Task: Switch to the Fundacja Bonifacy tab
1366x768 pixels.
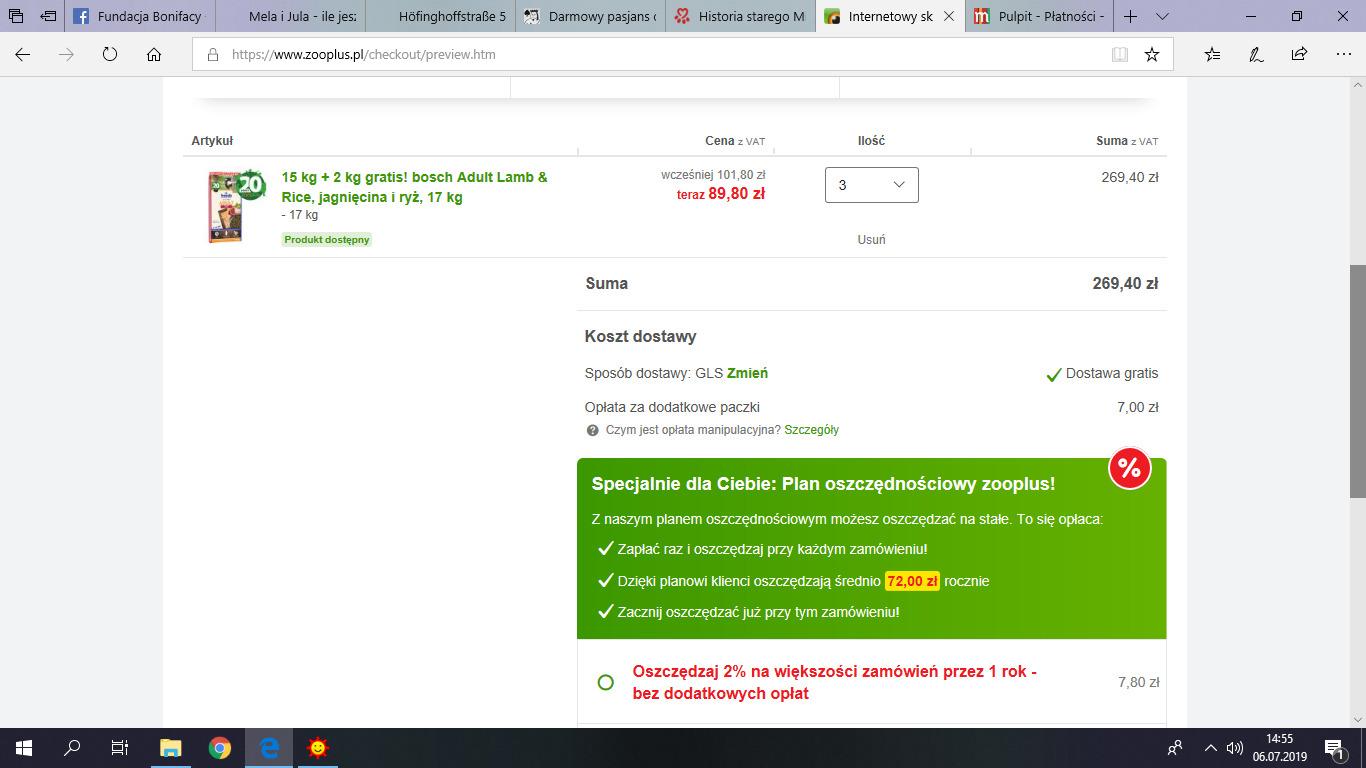Action: coord(140,16)
